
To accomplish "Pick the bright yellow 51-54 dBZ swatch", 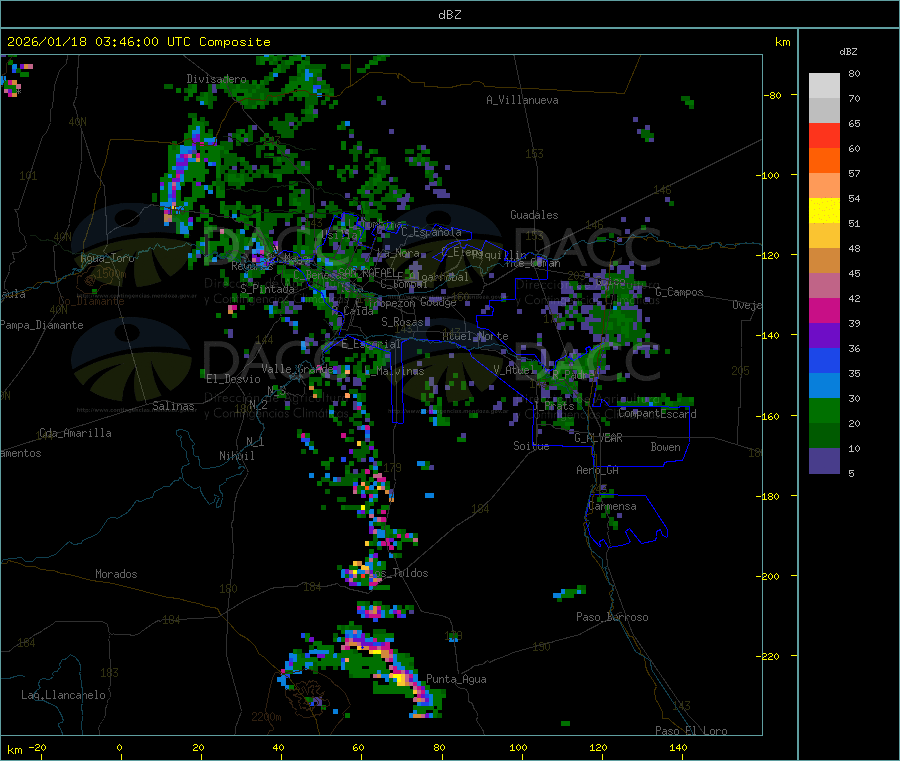I will tap(824, 211).
